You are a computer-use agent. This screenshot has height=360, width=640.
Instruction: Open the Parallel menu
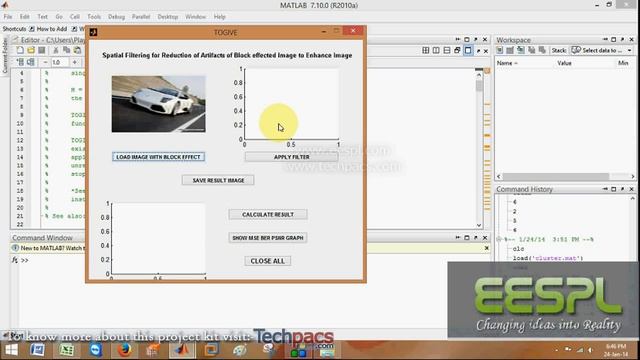pos(141,17)
